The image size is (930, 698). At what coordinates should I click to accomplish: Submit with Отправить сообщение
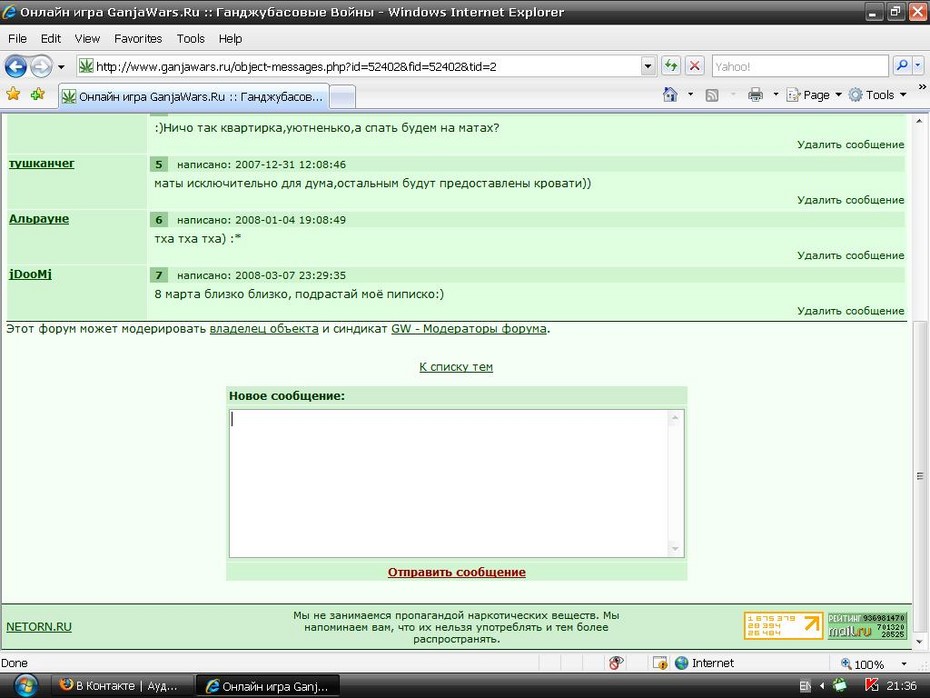[x=457, y=572]
